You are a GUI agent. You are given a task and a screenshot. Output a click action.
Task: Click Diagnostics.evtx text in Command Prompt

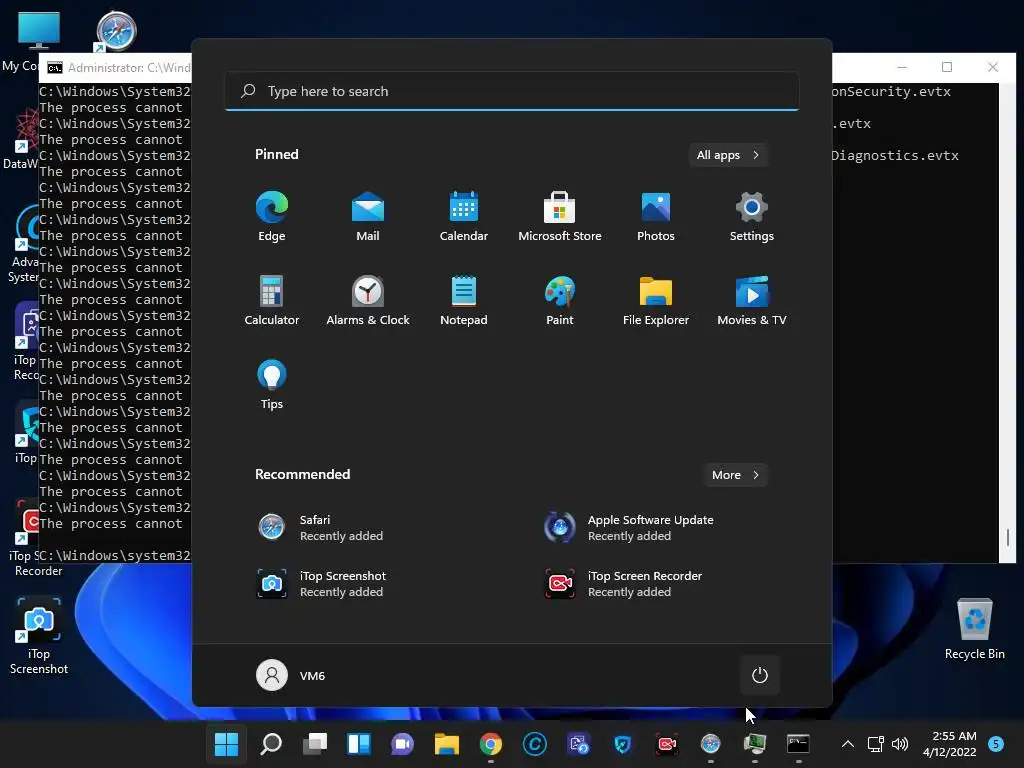[x=895, y=155]
